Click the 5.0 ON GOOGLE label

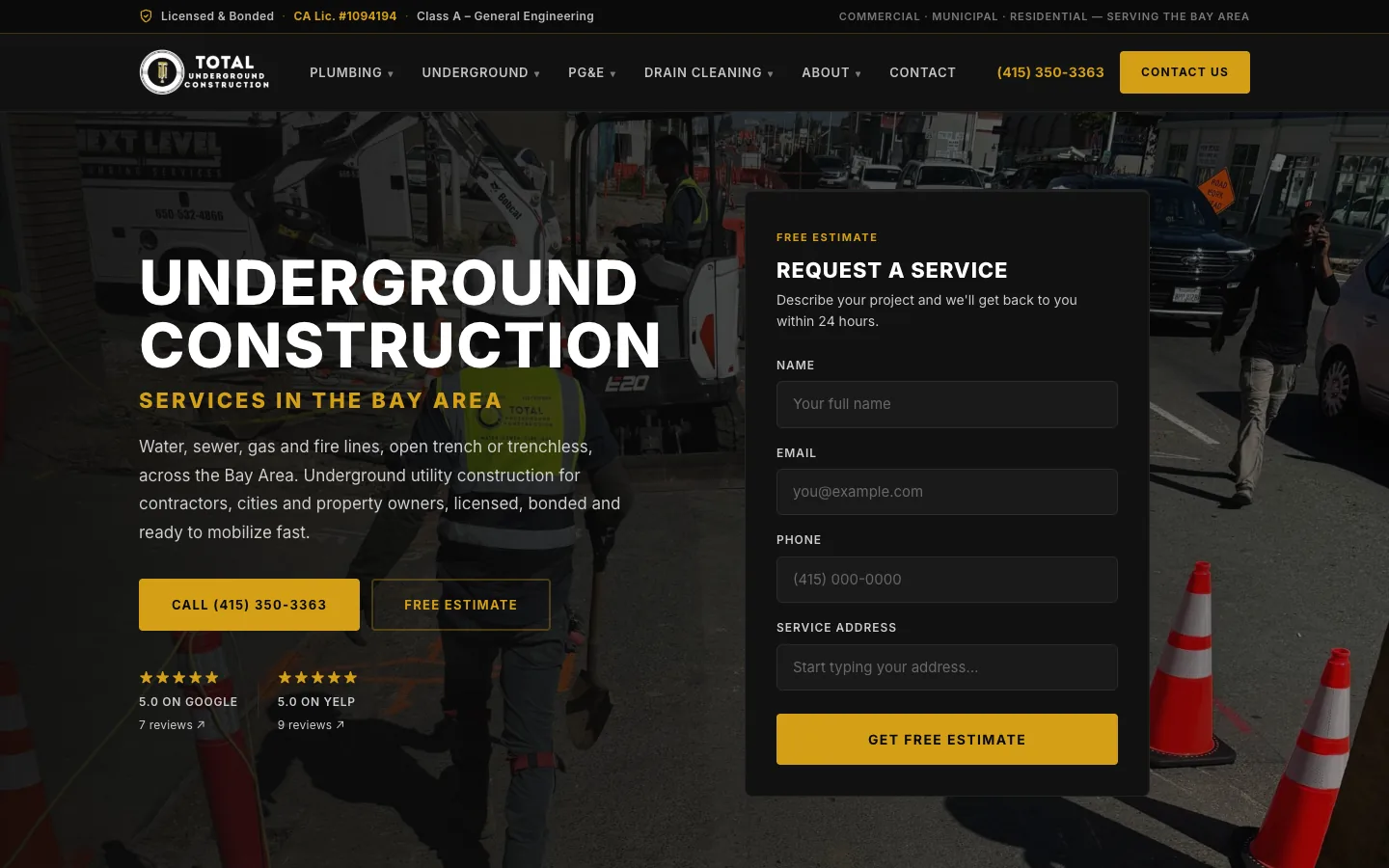tap(188, 702)
